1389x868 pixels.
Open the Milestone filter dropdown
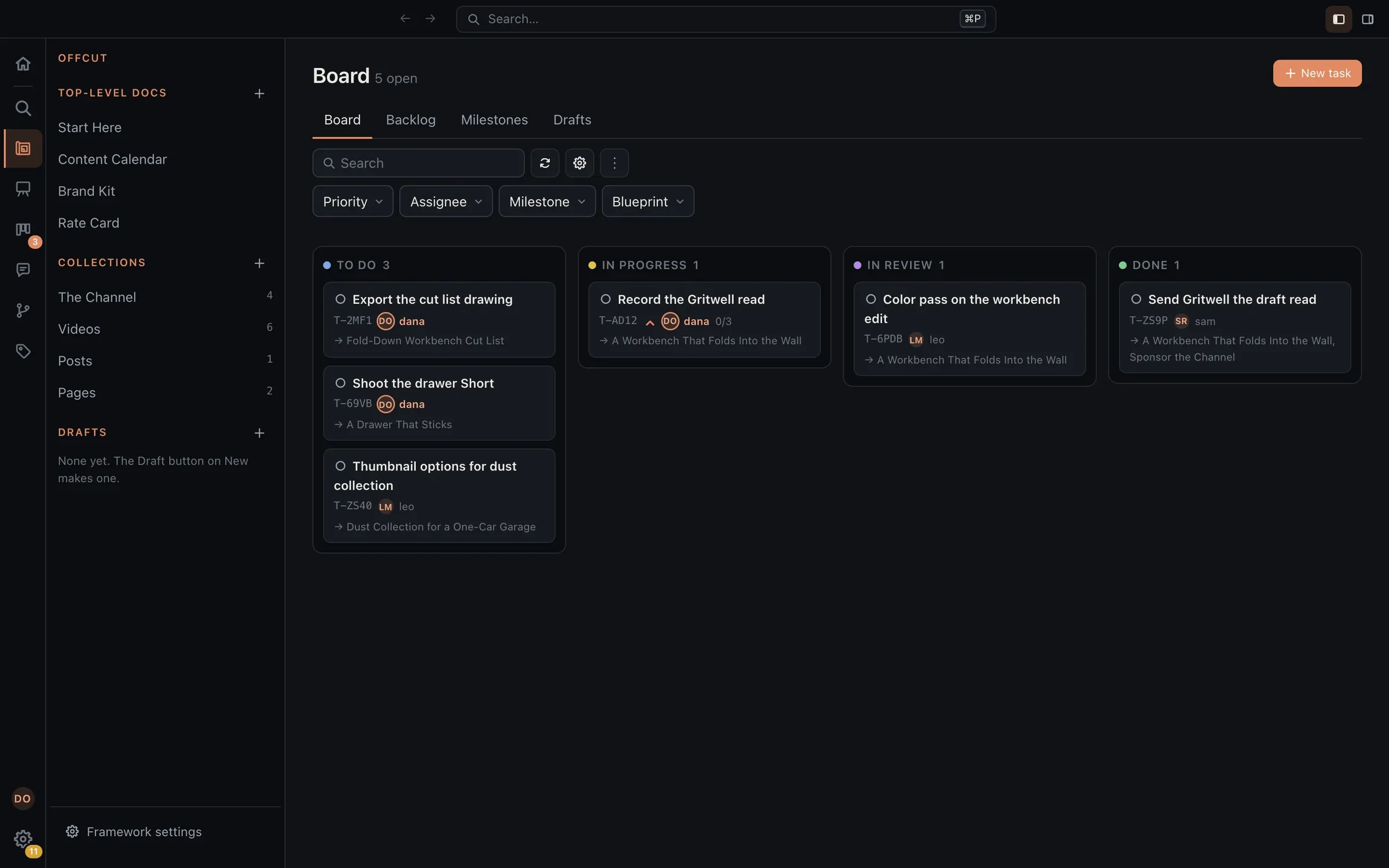click(547, 201)
